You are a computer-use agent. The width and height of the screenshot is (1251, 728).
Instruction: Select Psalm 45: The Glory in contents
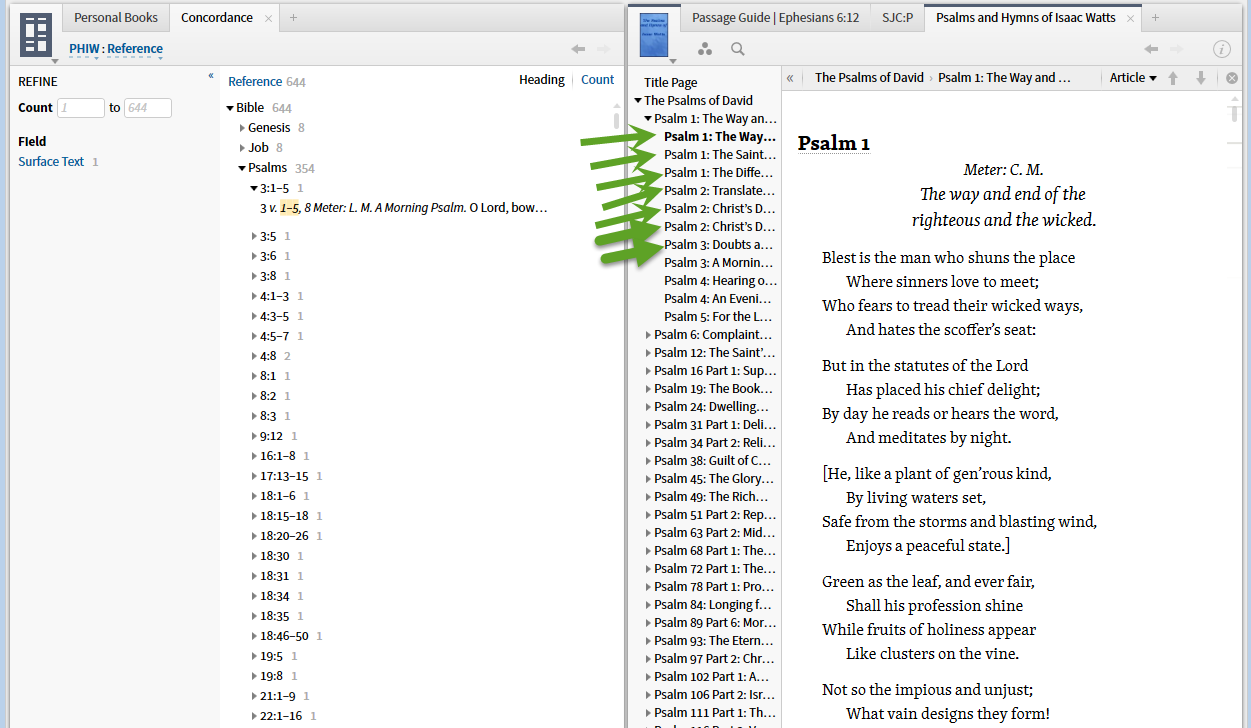pos(714,478)
